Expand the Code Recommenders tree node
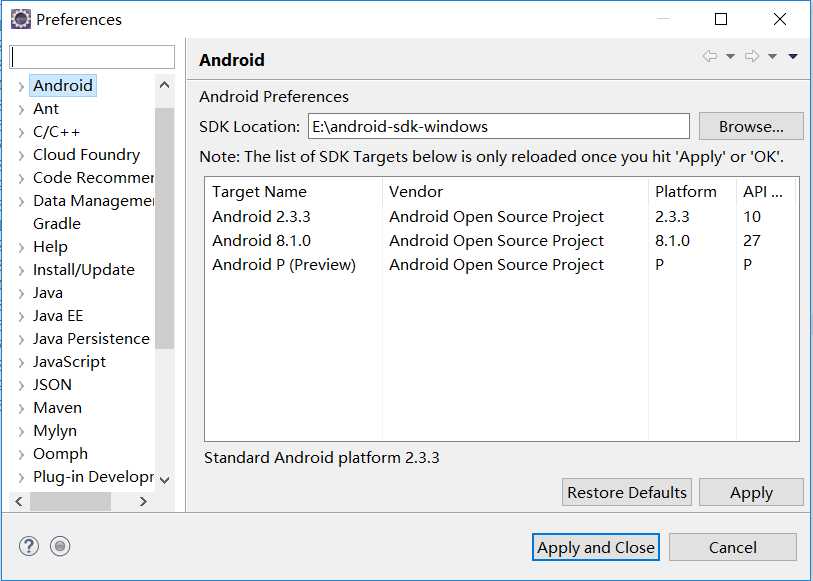 click(x=21, y=178)
